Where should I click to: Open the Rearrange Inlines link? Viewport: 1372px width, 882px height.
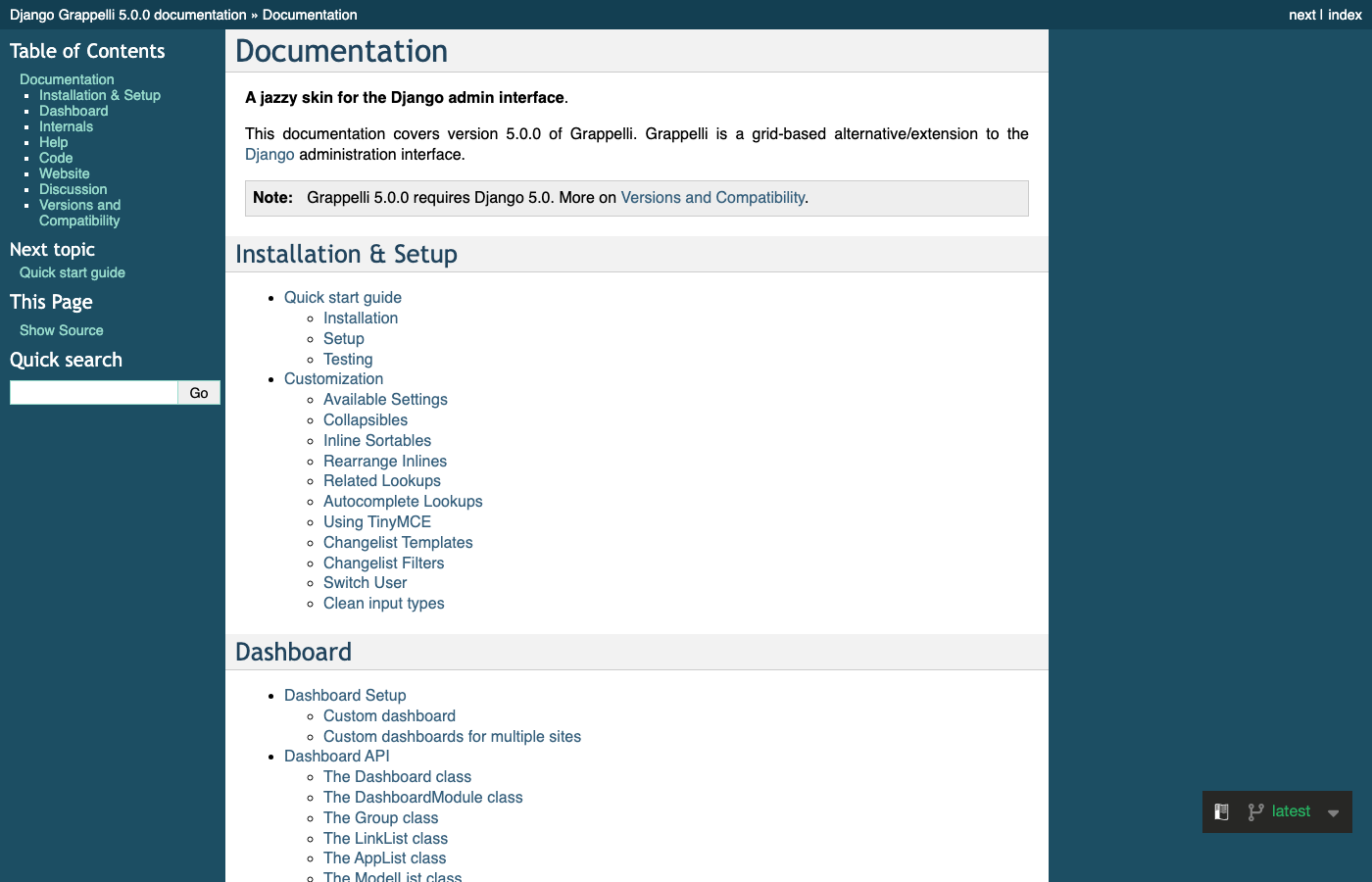point(385,462)
